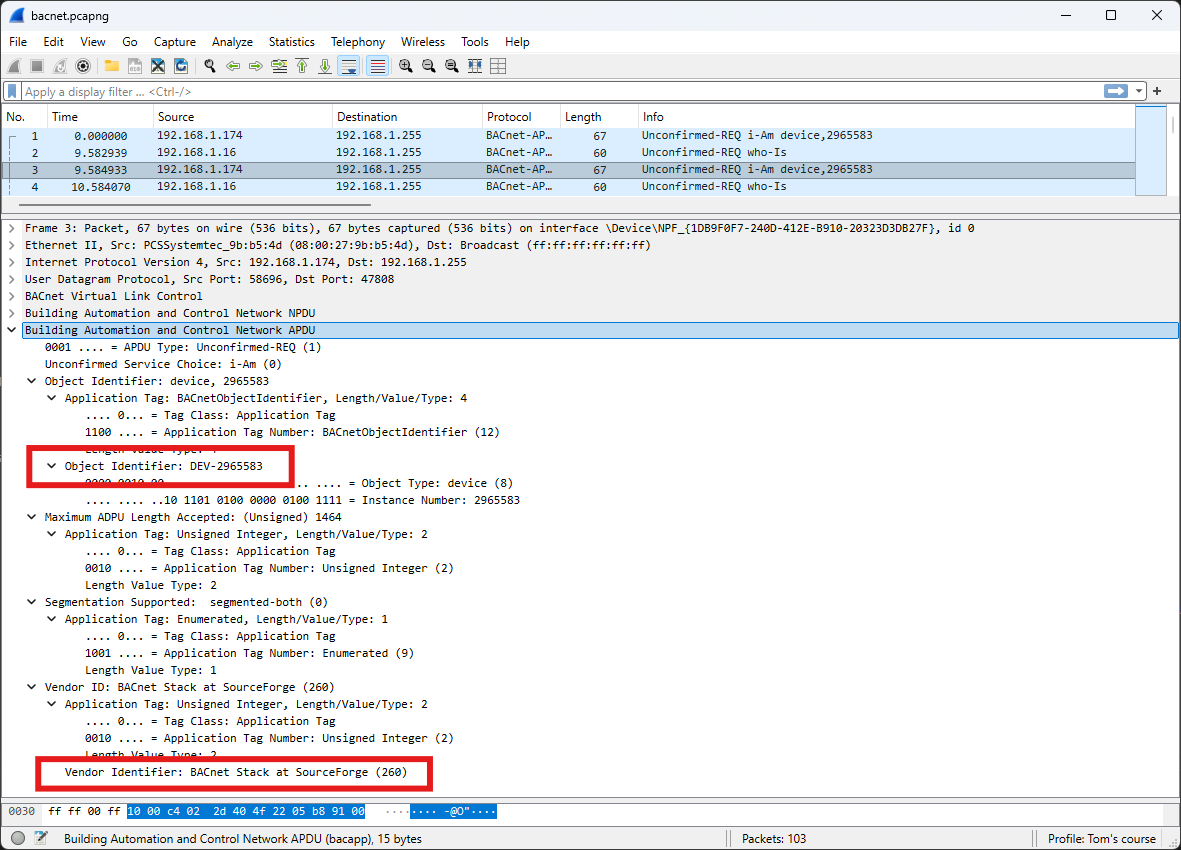Zoom in on packet text
Screen dimensions: 1181x850
405,66
